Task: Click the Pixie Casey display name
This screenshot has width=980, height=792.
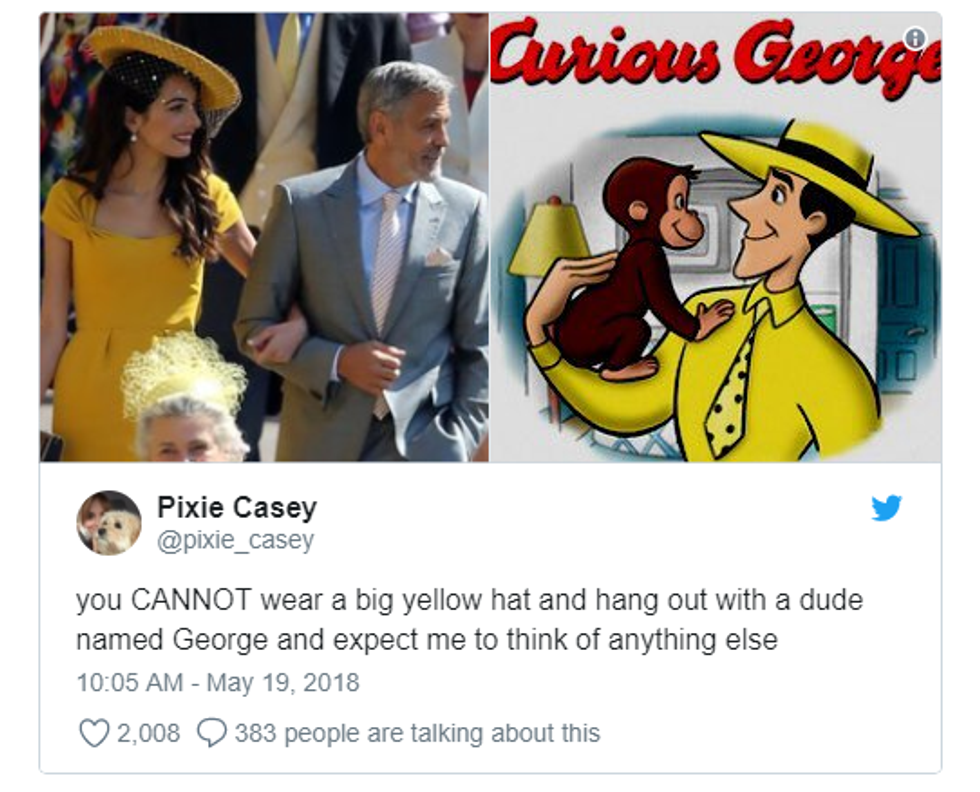Action: (237, 507)
